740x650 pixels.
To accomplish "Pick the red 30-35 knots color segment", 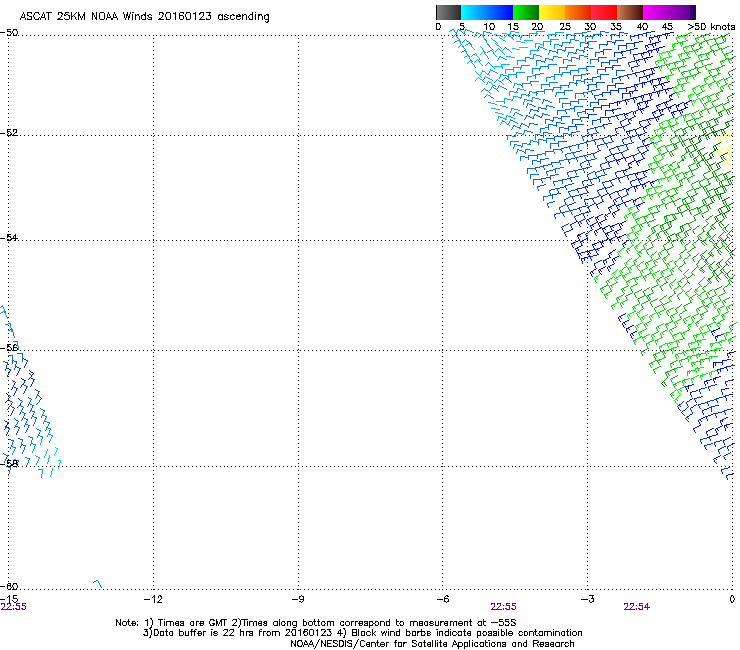I will [604, 12].
